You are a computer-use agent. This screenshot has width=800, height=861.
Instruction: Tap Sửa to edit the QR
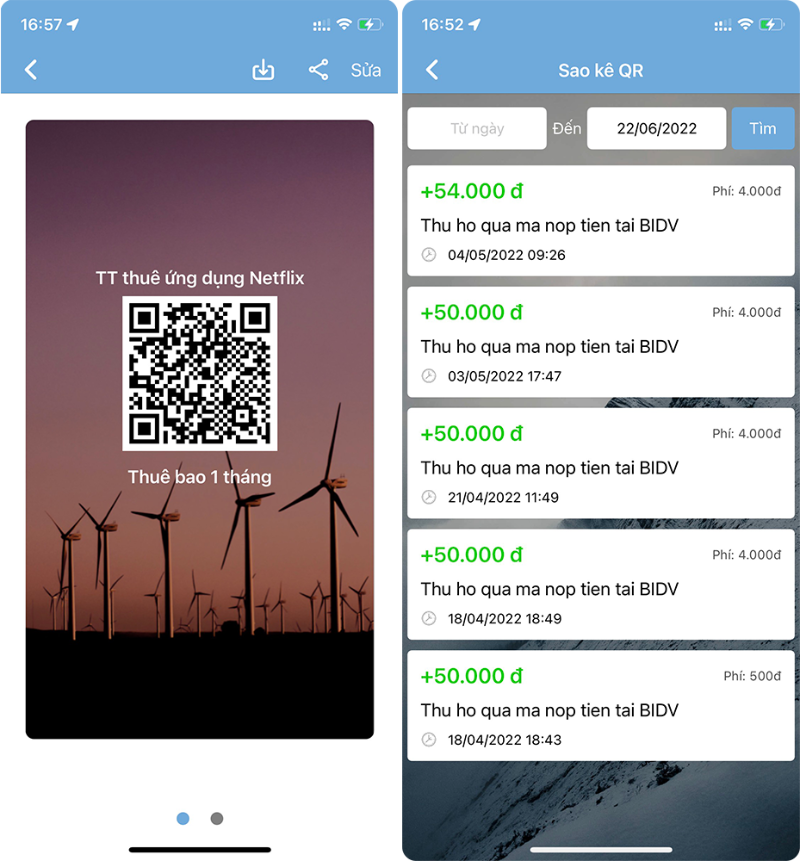point(366,70)
